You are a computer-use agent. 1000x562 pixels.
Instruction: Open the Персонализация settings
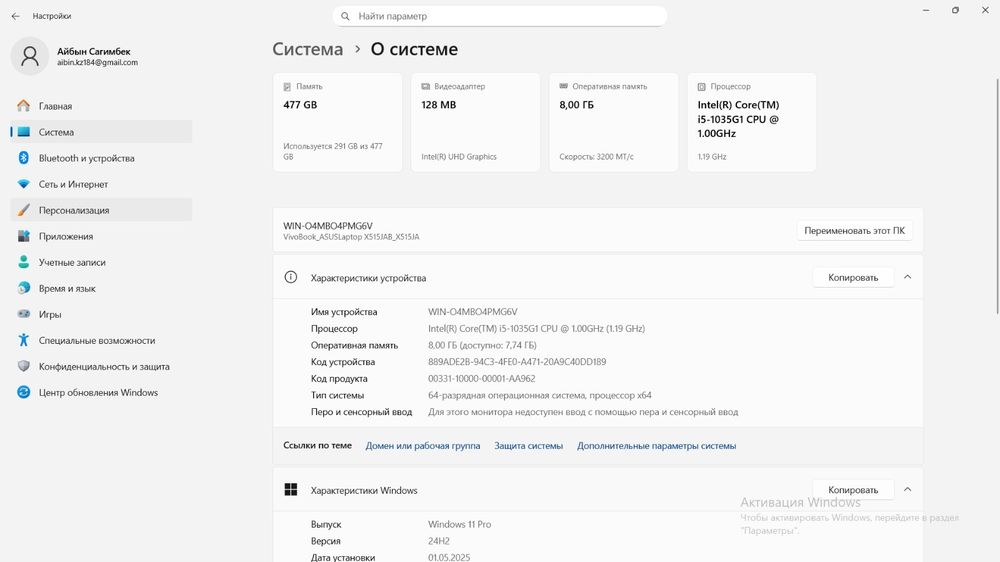74,210
